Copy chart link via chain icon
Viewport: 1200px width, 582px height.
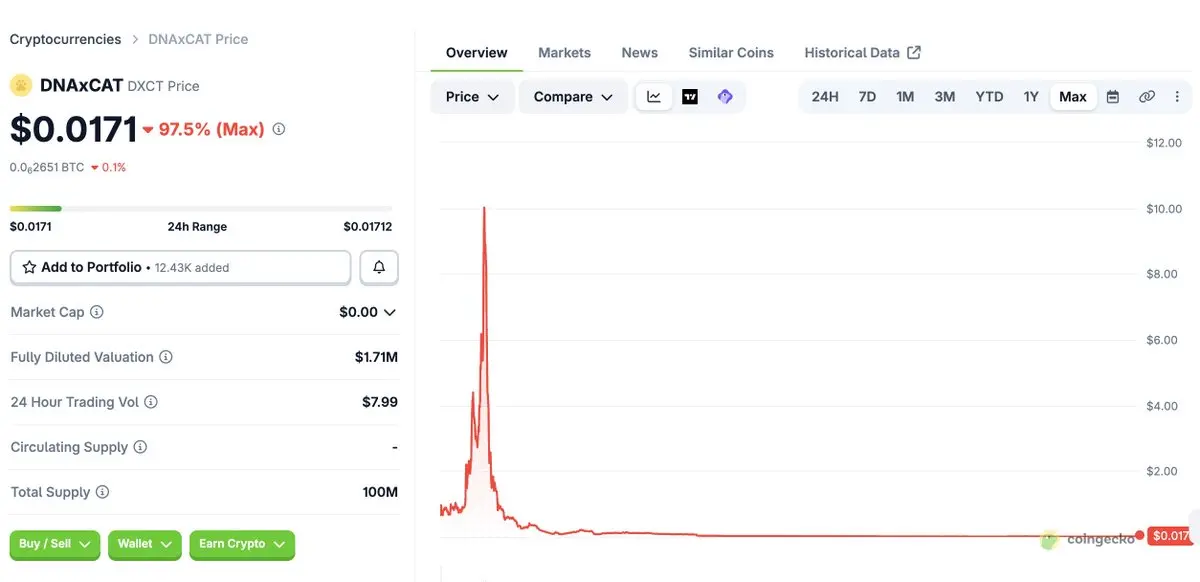click(x=1147, y=97)
